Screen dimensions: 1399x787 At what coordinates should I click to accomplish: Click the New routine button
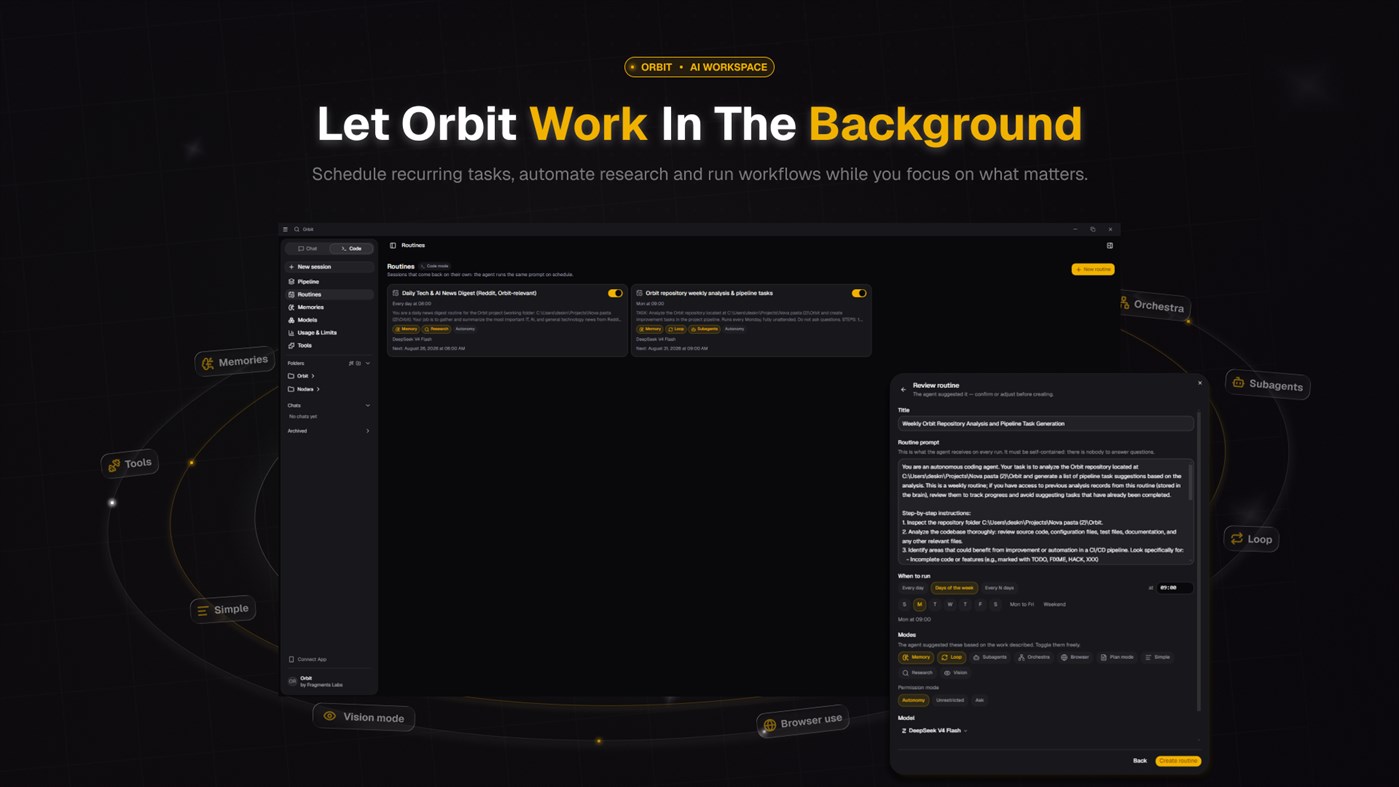pos(1093,269)
